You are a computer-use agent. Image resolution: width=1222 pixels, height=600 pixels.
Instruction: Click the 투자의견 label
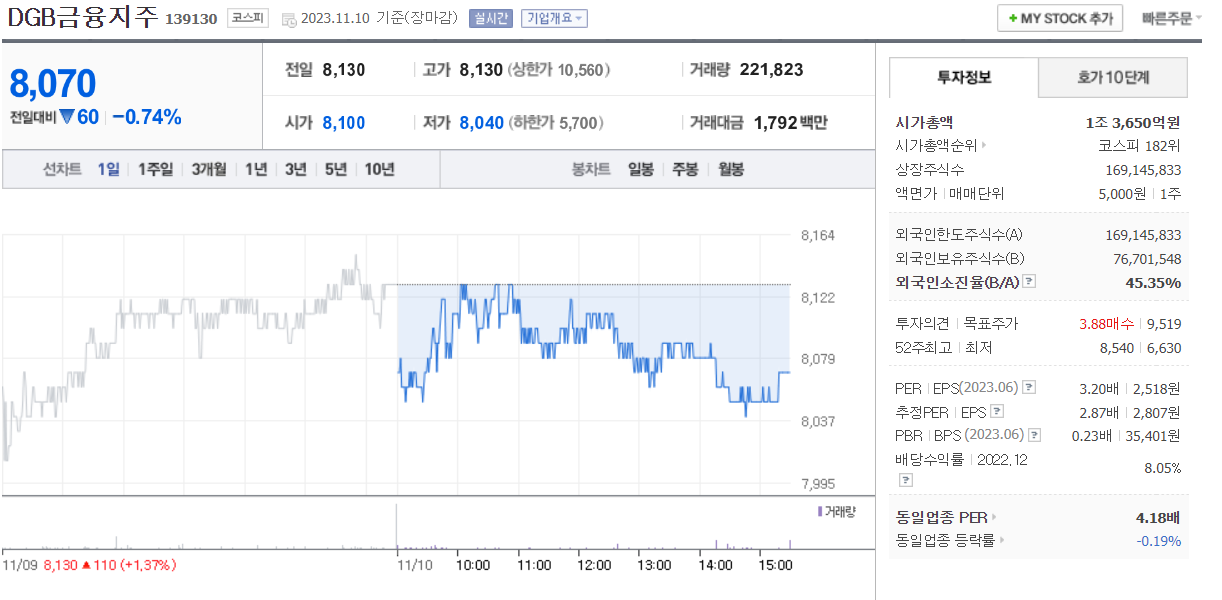(x=921, y=323)
